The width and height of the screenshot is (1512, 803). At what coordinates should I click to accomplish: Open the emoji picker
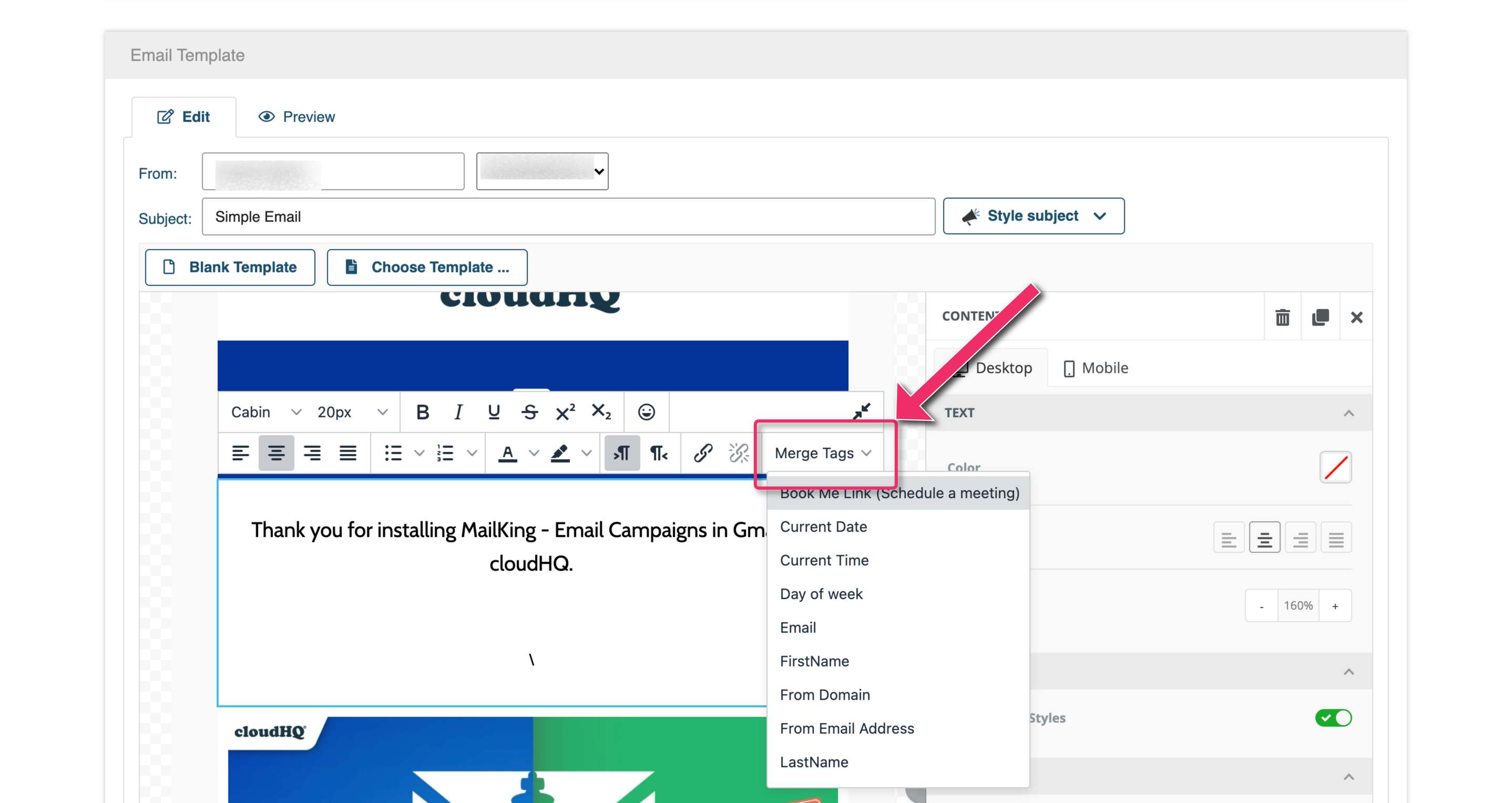[x=646, y=412]
